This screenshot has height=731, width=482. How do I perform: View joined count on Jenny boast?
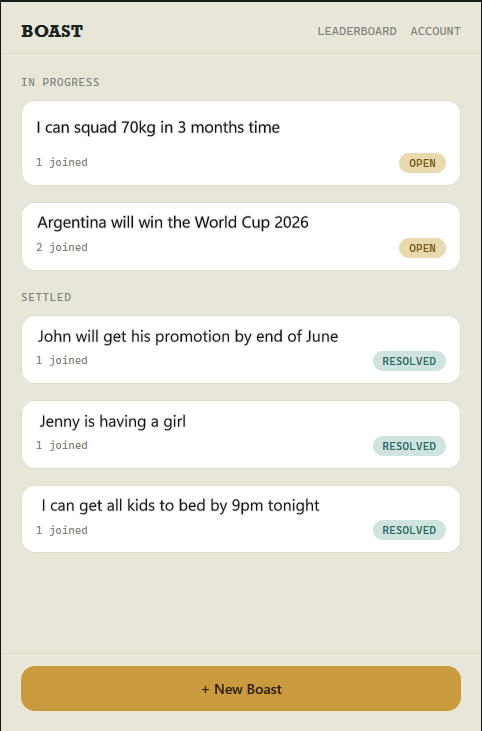(62, 445)
